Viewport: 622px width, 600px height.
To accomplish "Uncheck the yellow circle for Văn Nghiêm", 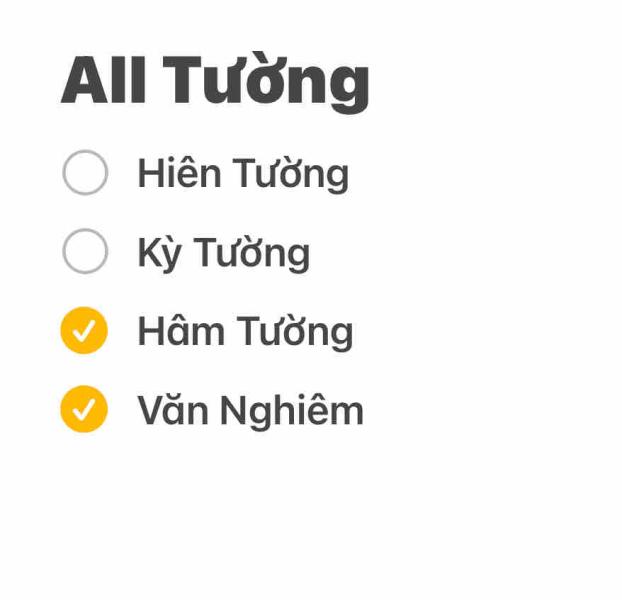I will [84, 409].
